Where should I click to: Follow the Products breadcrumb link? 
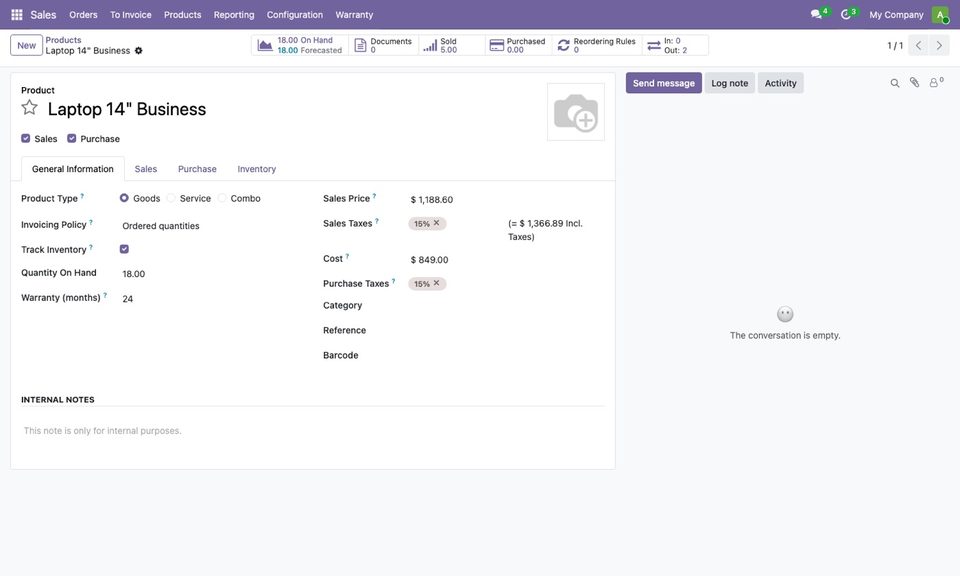click(63, 40)
